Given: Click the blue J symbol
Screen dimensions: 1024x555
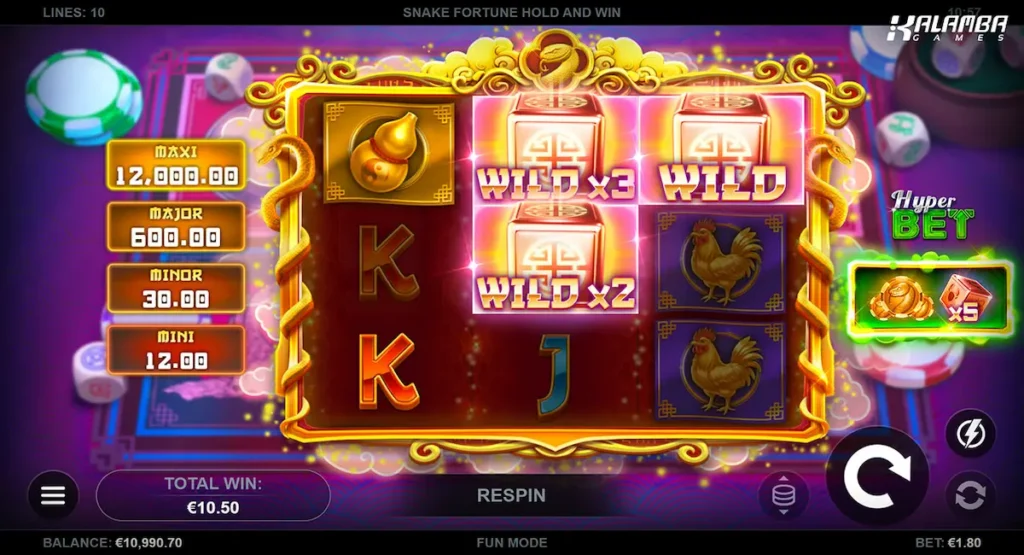Looking at the screenshot, I should [x=555, y=375].
